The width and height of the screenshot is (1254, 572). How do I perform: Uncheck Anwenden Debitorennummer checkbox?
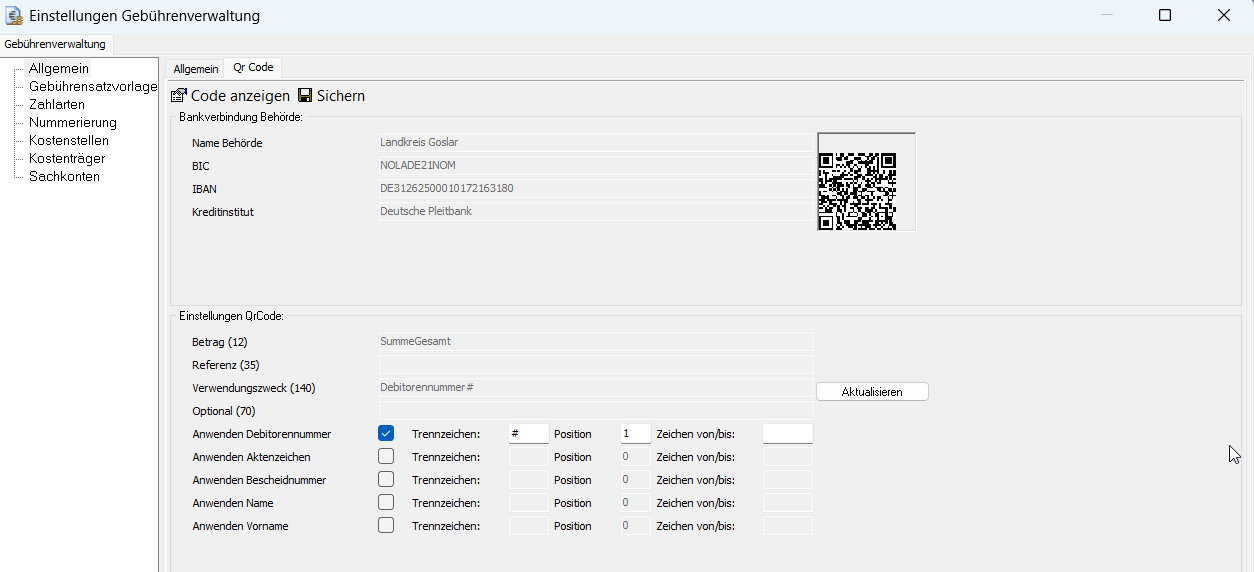386,434
